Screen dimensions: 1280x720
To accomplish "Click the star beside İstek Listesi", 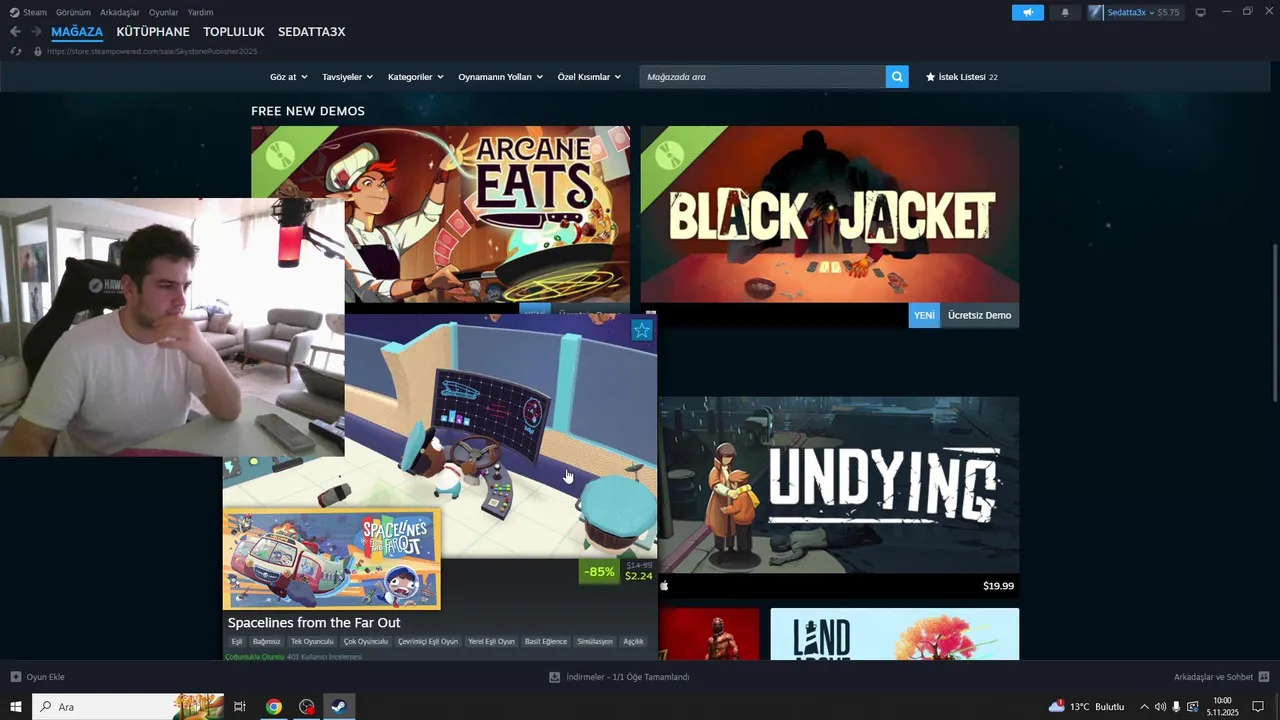I will tap(930, 77).
